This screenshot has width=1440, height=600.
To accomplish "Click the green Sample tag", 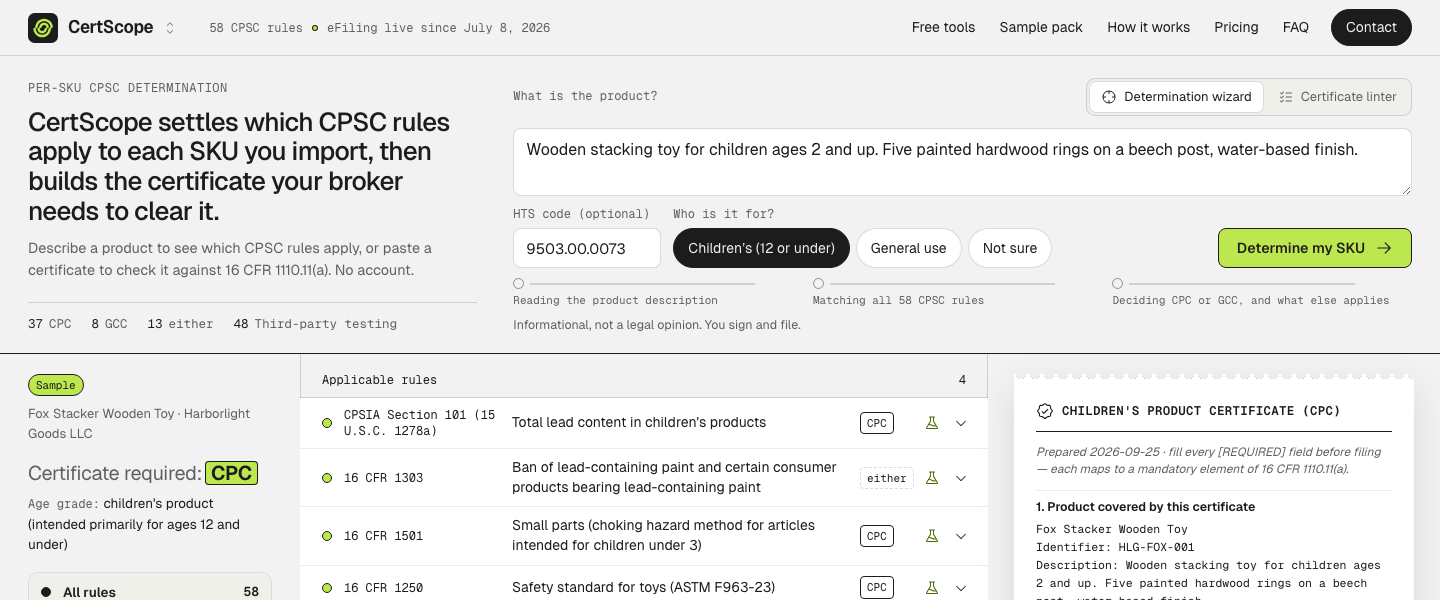I will coord(56,385).
